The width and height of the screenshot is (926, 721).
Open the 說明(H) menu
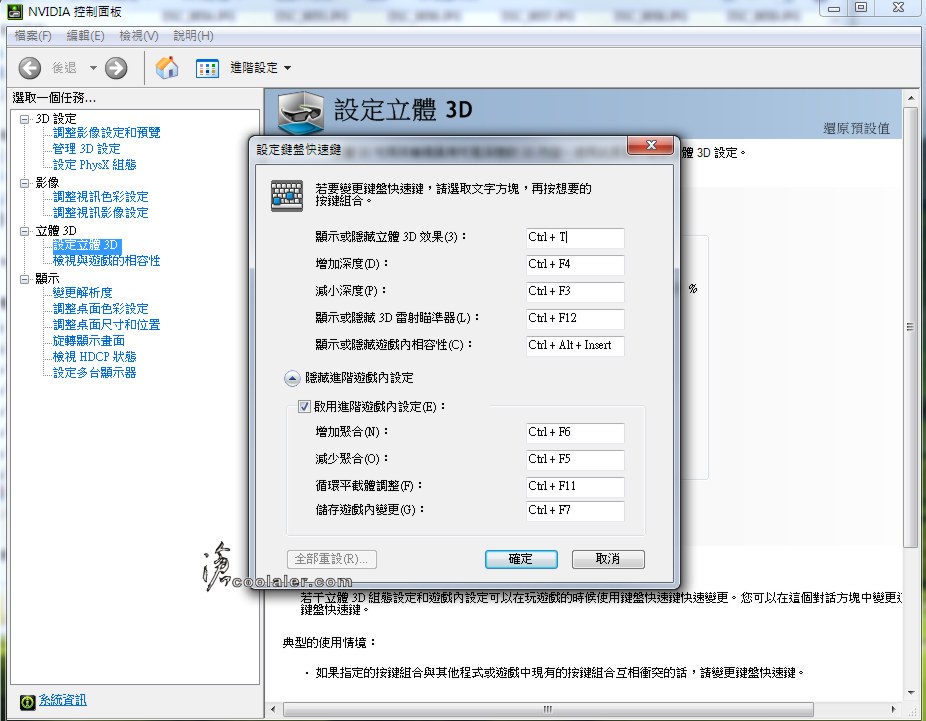193,36
